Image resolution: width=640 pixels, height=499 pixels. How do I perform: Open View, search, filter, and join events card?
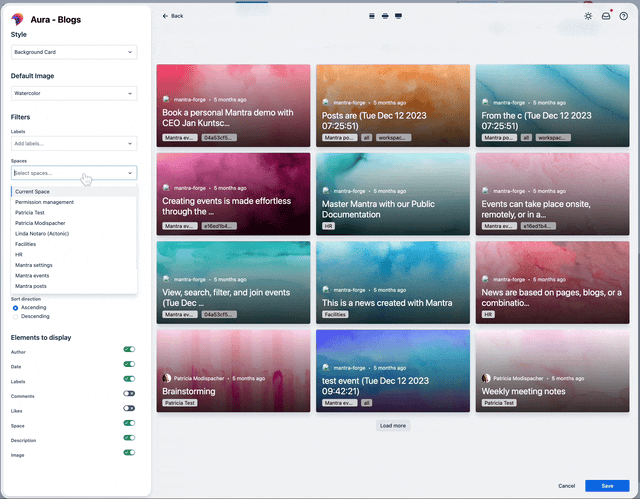pyautogui.click(x=233, y=282)
